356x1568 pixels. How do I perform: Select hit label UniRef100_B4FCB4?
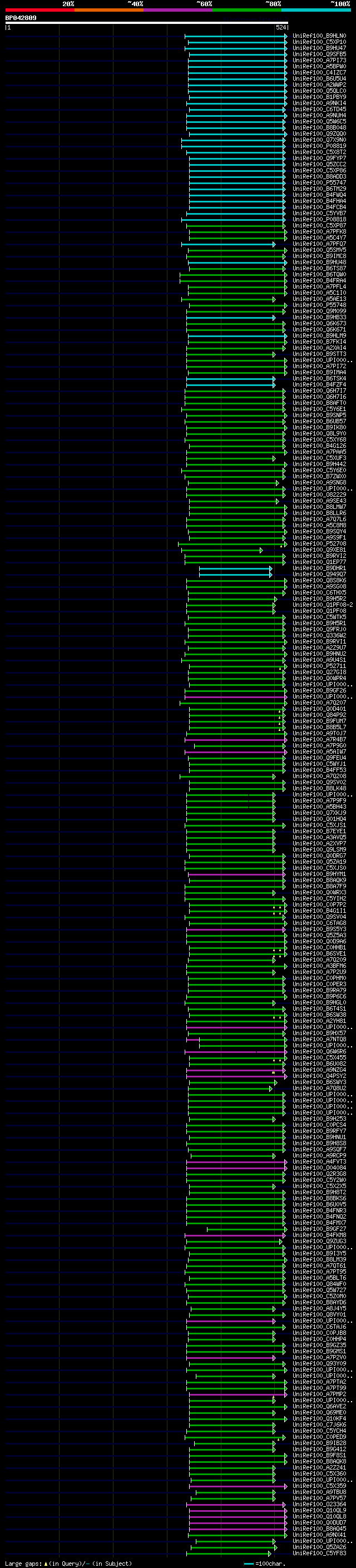(319, 207)
